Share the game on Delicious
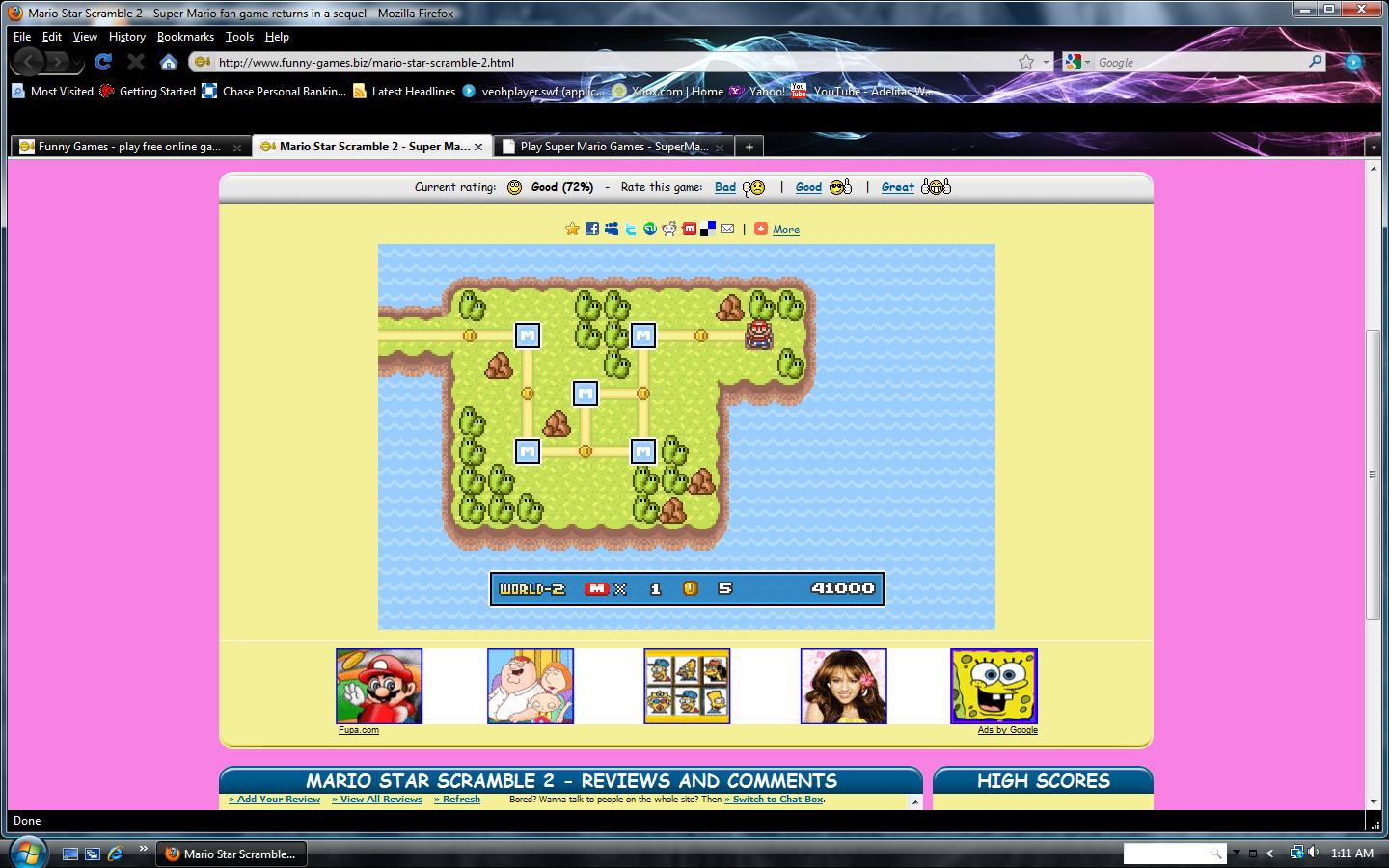This screenshot has height=868, width=1389. [x=708, y=229]
